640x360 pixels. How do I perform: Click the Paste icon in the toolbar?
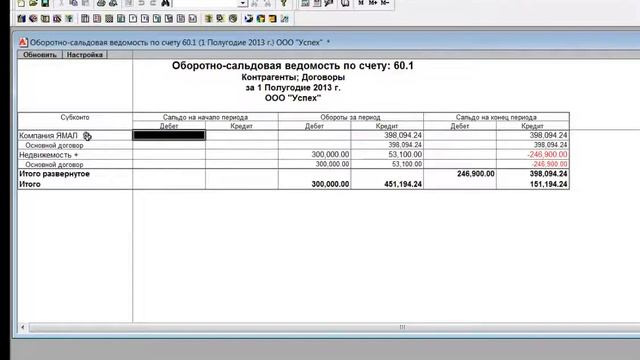point(86,3)
